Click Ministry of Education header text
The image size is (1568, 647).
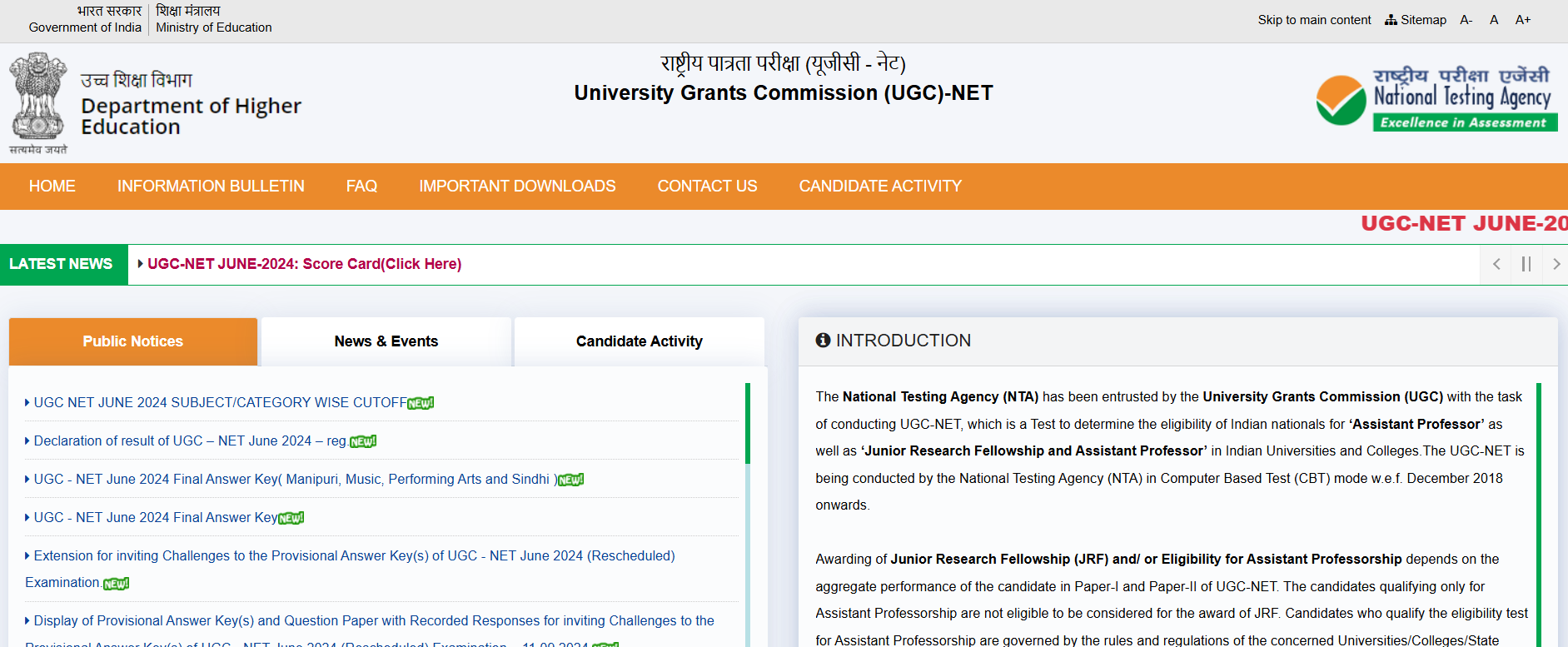pyautogui.click(x=214, y=27)
